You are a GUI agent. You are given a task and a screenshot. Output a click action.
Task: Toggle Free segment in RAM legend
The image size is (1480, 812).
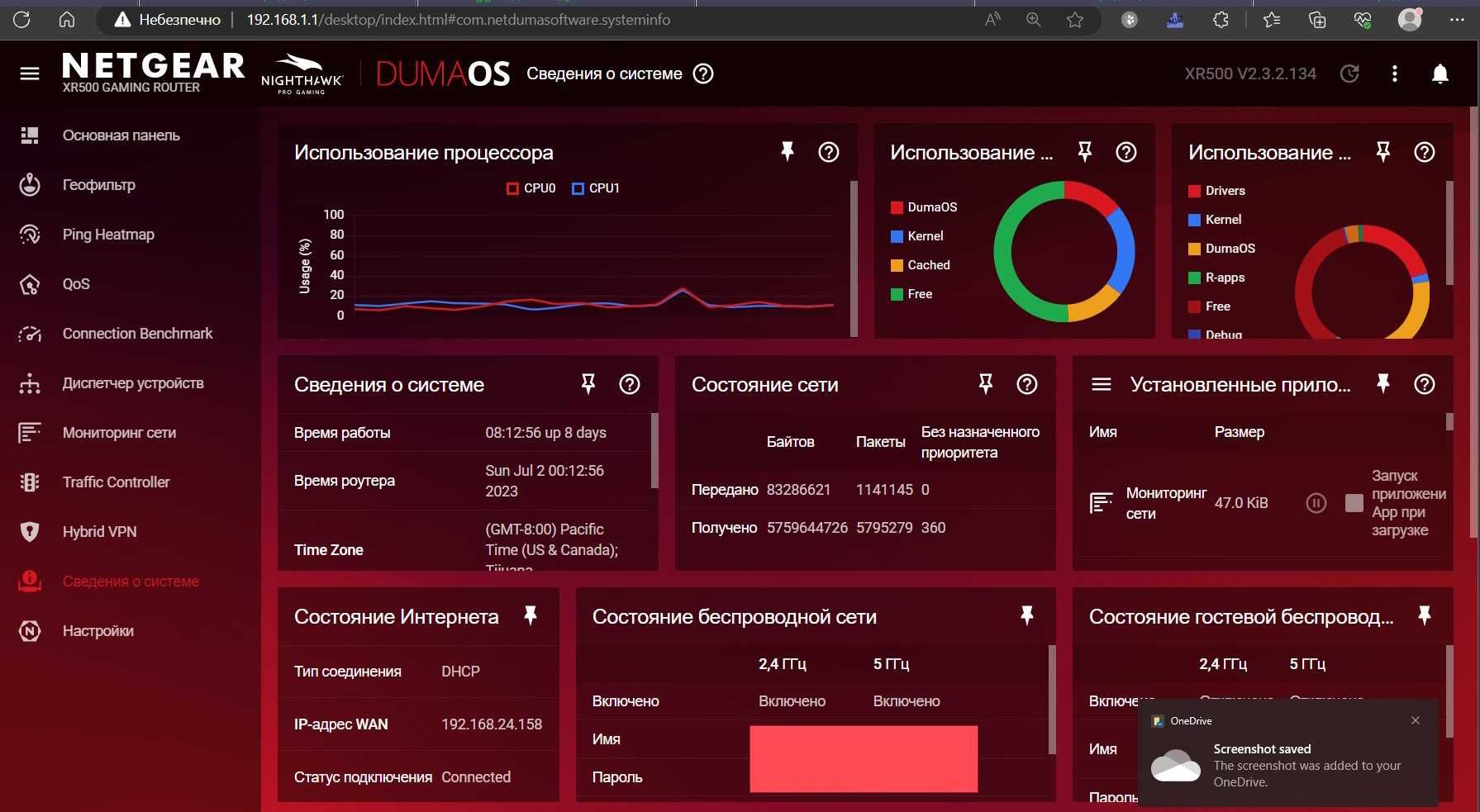coord(911,294)
